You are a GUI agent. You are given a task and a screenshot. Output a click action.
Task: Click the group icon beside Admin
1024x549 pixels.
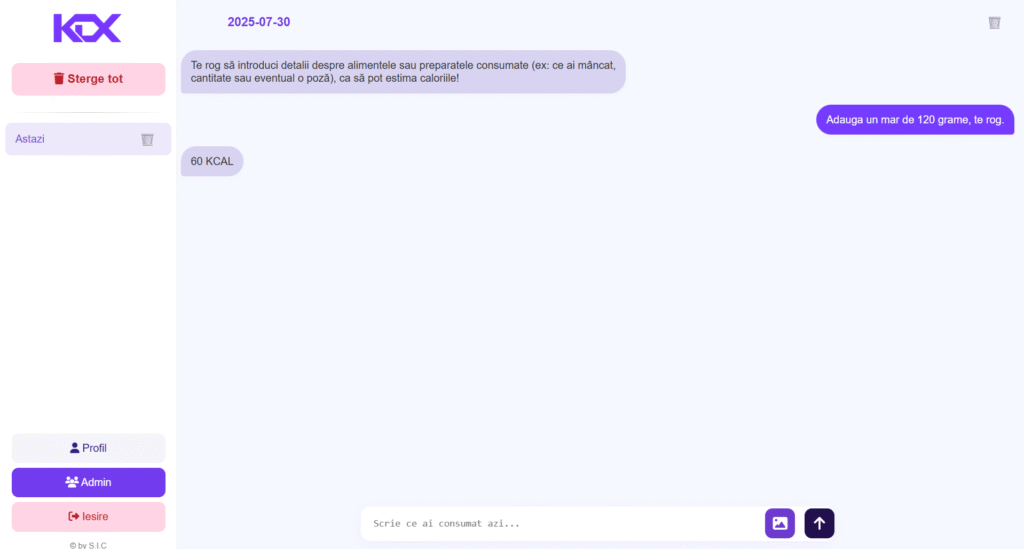[x=72, y=482]
